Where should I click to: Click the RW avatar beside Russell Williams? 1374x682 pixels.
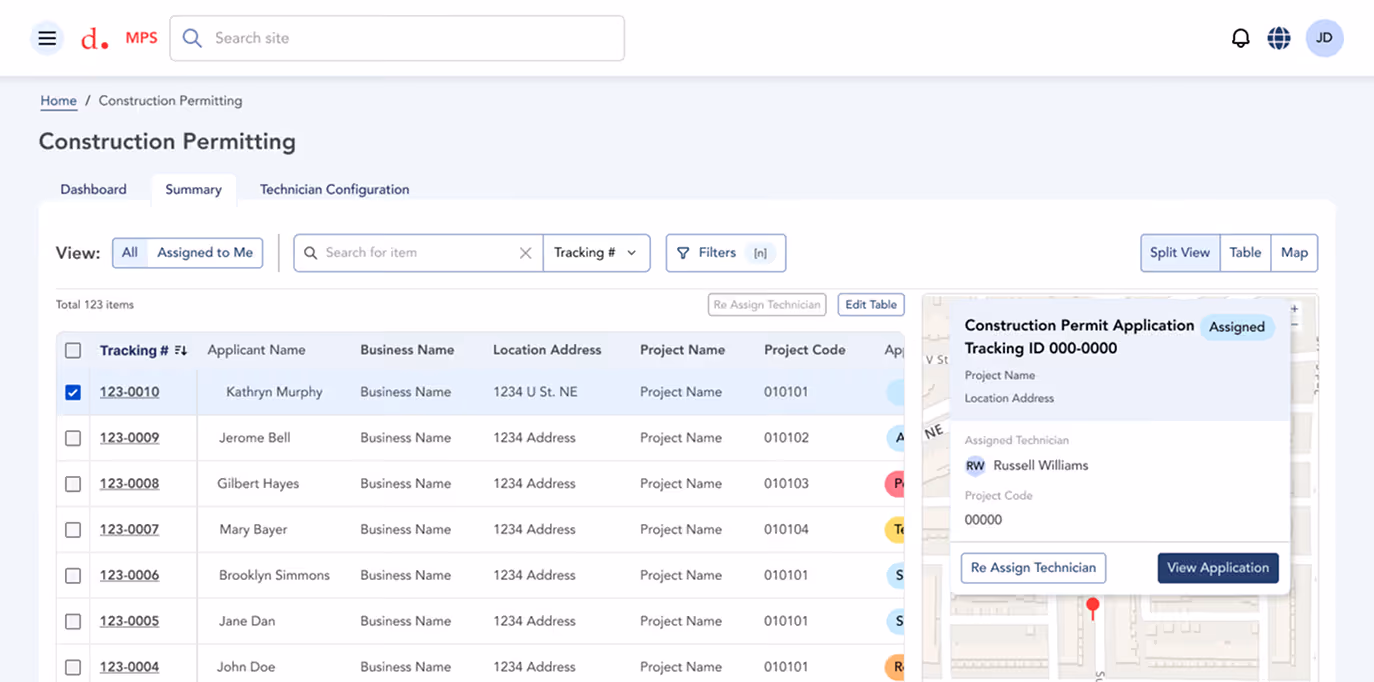(x=975, y=465)
